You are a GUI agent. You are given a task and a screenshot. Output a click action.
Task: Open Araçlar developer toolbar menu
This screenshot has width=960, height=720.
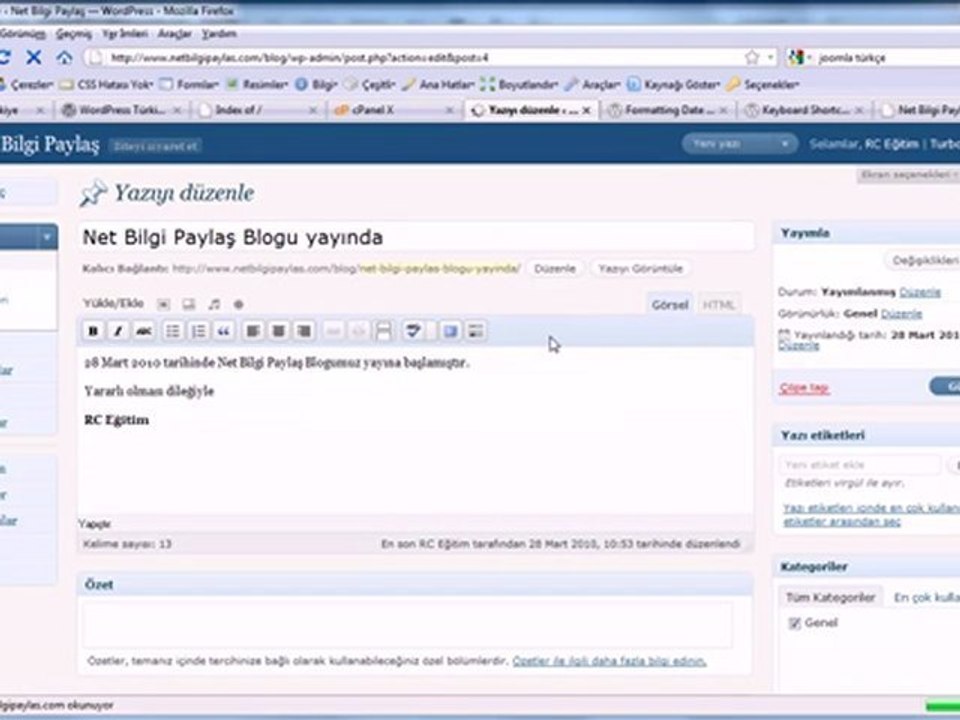[593, 84]
